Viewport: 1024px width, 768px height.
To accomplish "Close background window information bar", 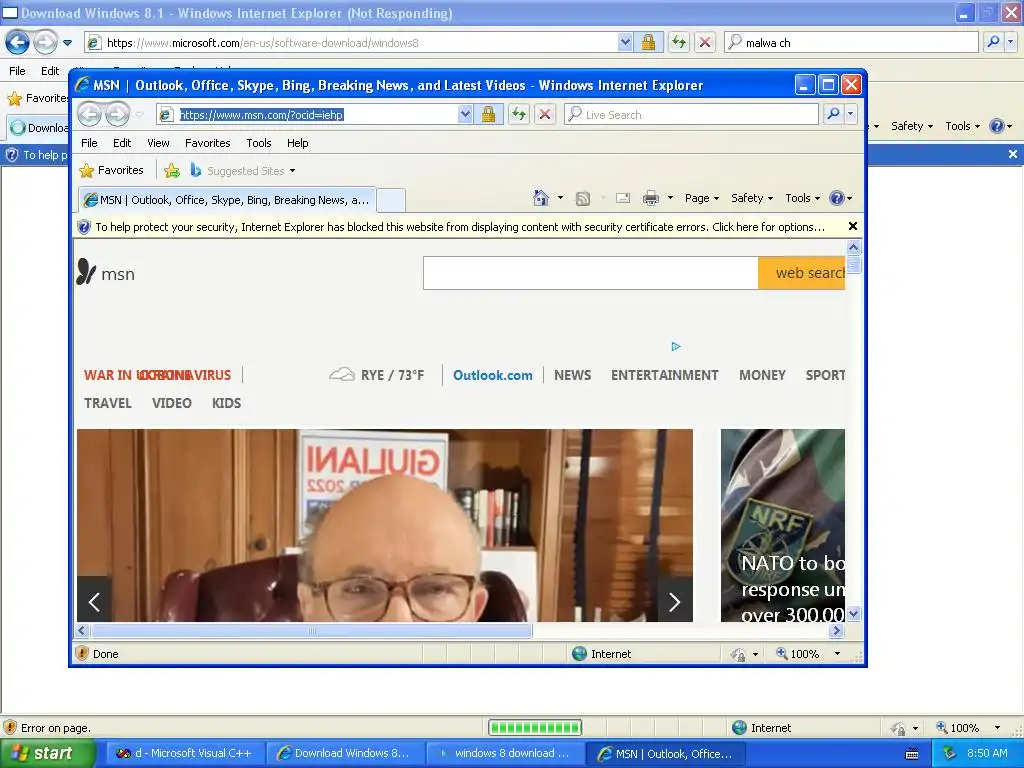I will click(1013, 154).
